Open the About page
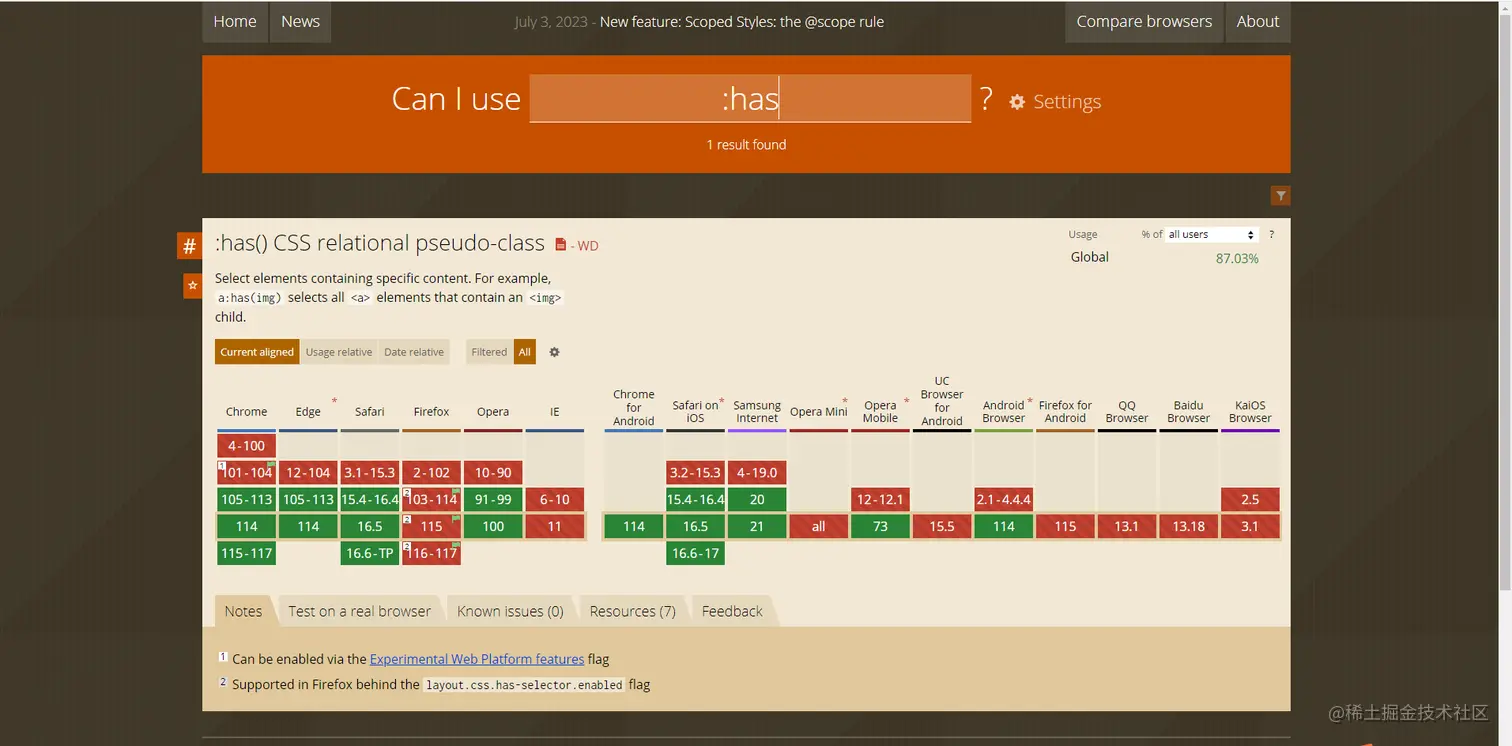The image size is (1512, 746). pyautogui.click(x=1258, y=22)
